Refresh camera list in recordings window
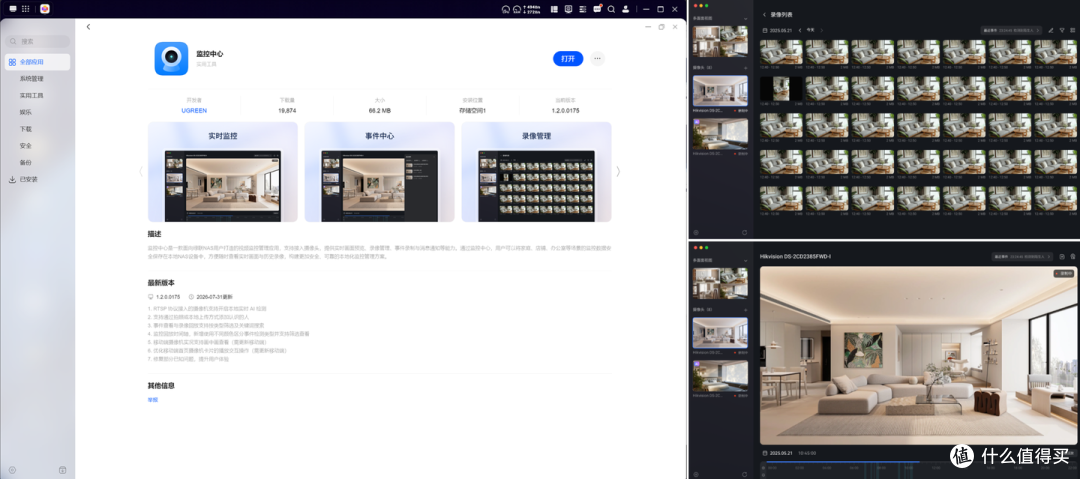The width and height of the screenshot is (1080, 479). [745, 232]
